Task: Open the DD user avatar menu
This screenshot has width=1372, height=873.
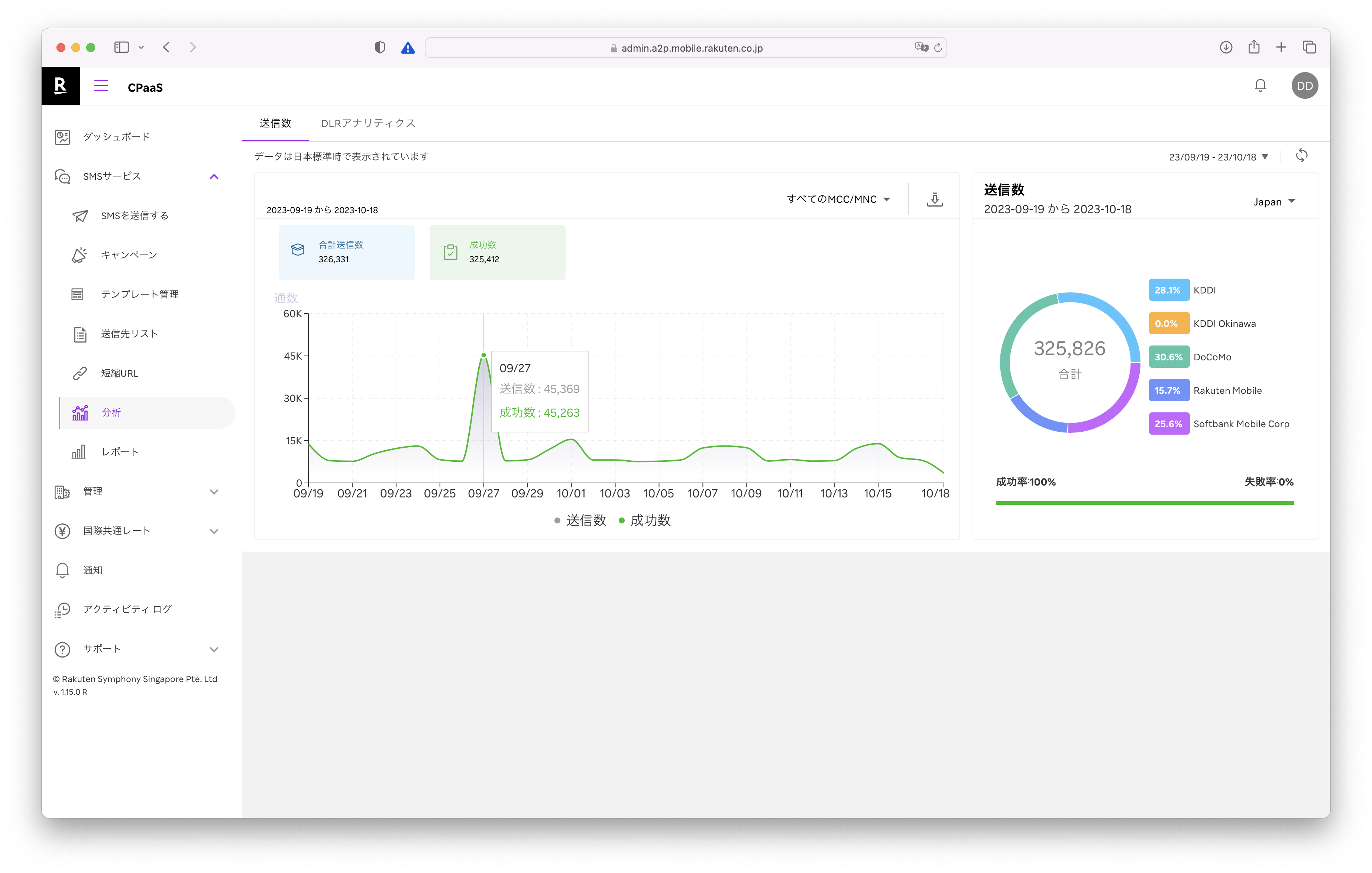Action: [1305, 86]
